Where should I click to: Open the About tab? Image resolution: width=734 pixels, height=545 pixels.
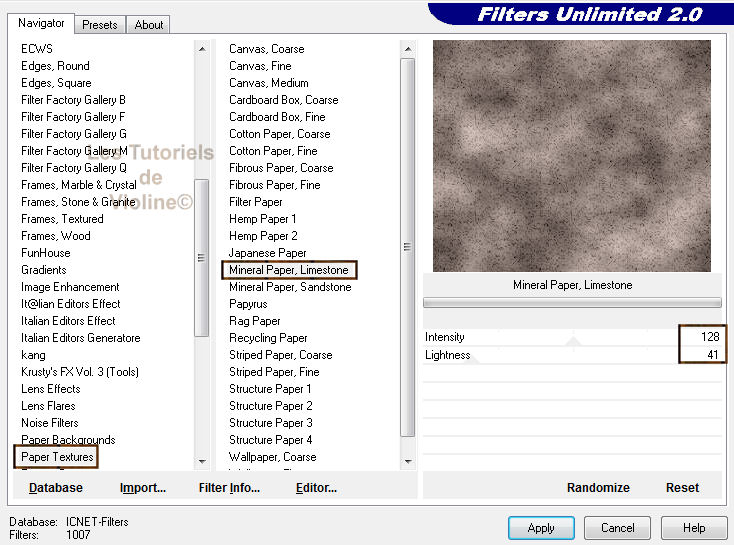tap(149, 25)
